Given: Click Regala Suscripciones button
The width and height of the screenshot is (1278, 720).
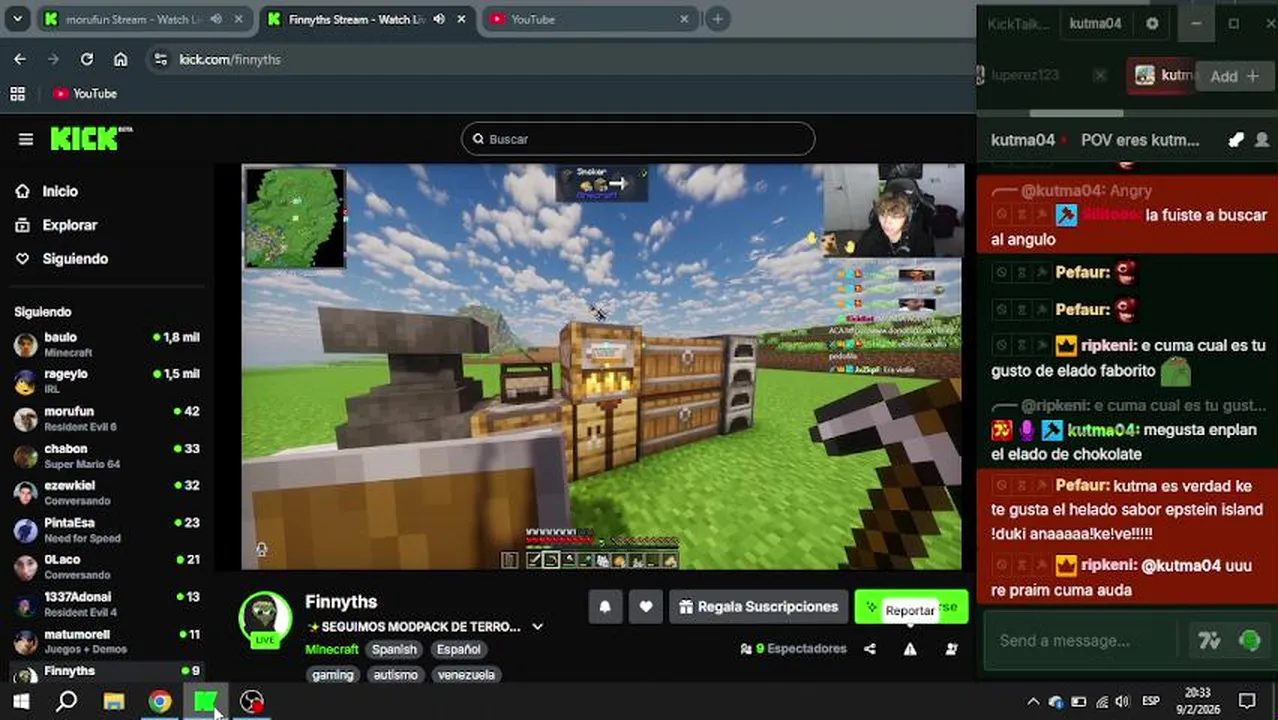Looking at the screenshot, I should pyautogui.click(x=758, y=607).
